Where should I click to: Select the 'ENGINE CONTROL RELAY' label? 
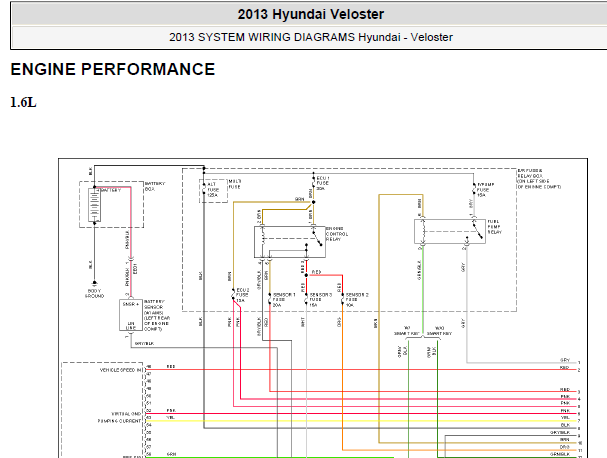(337, 234)
